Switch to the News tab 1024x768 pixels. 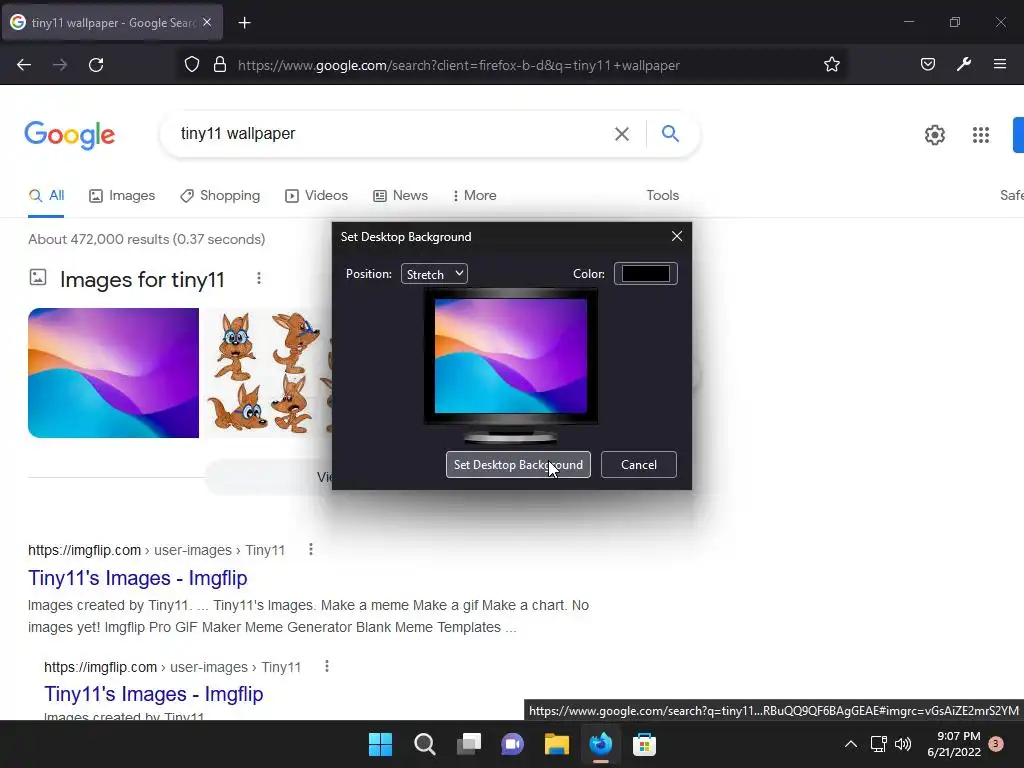point(400,195)
